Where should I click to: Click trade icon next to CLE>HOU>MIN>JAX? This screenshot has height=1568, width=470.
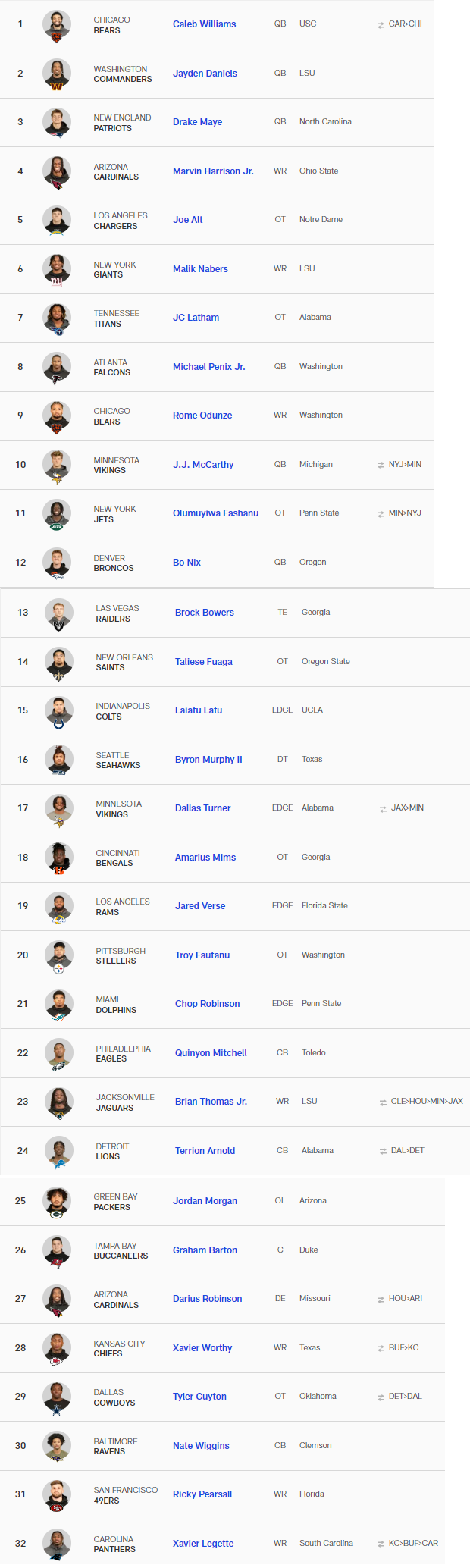click(x=383, y=1102)
